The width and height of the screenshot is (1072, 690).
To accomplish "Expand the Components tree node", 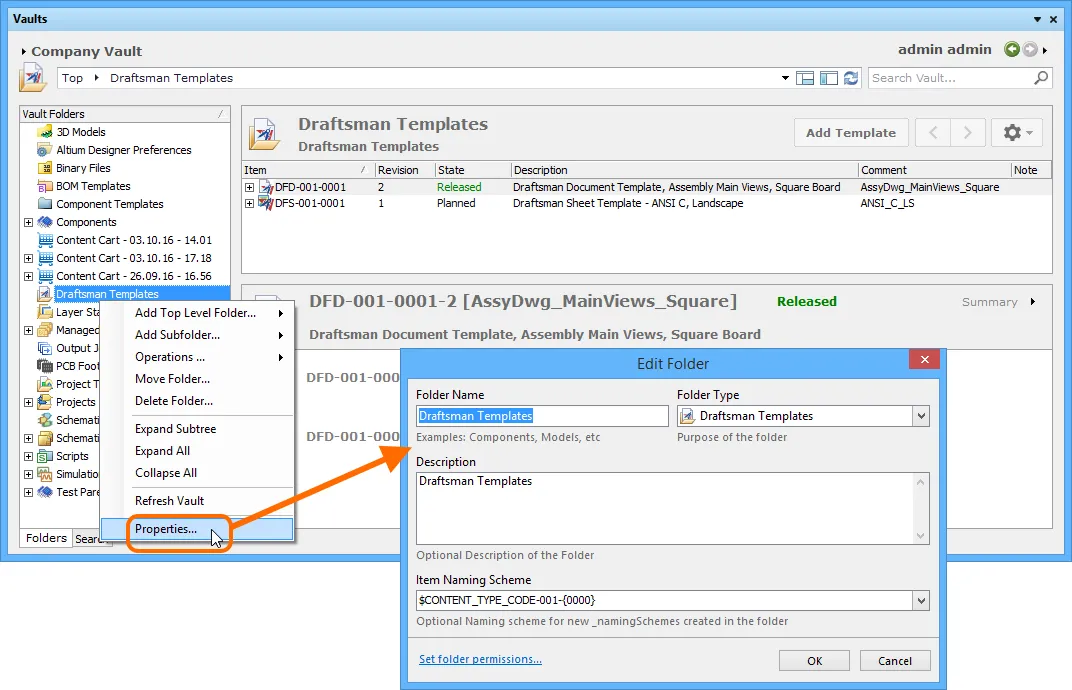I will click(28, 222).
